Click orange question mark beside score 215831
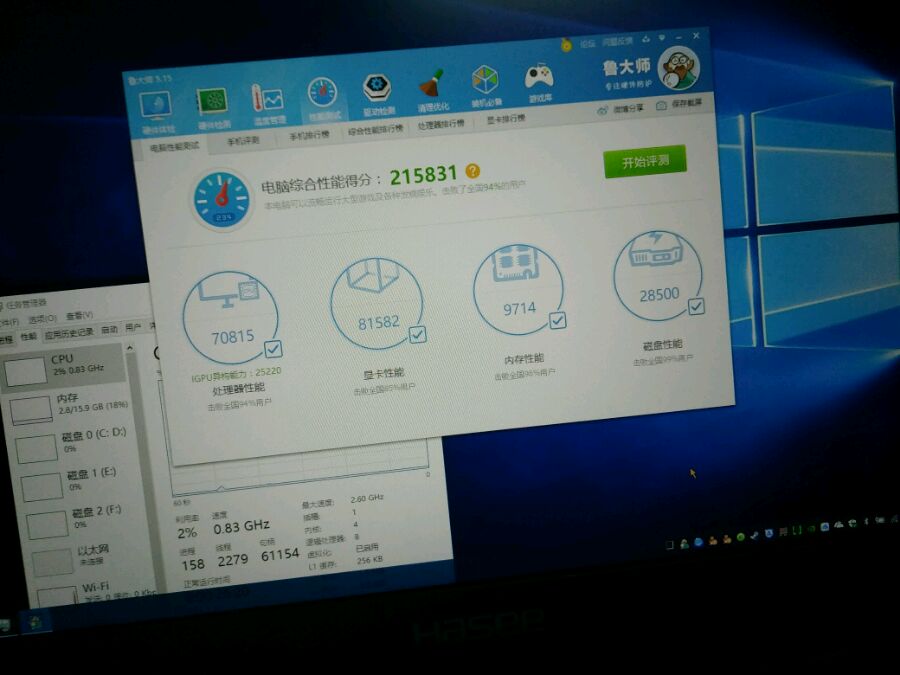The width and height of the screenshot is (900, 675). pos(472,170)
